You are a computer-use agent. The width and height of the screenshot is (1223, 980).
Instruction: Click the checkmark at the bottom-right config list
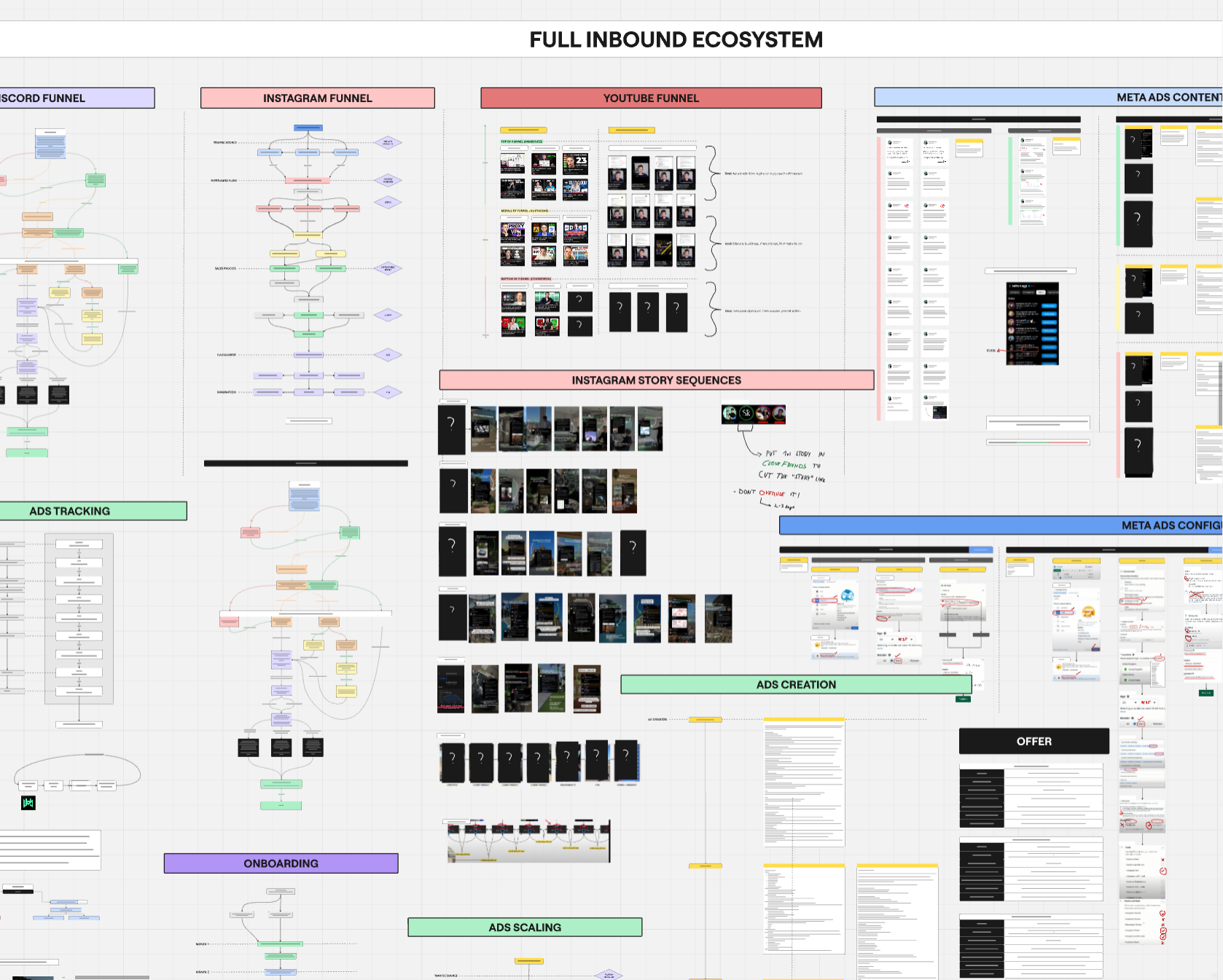(x=1163, y=936)
